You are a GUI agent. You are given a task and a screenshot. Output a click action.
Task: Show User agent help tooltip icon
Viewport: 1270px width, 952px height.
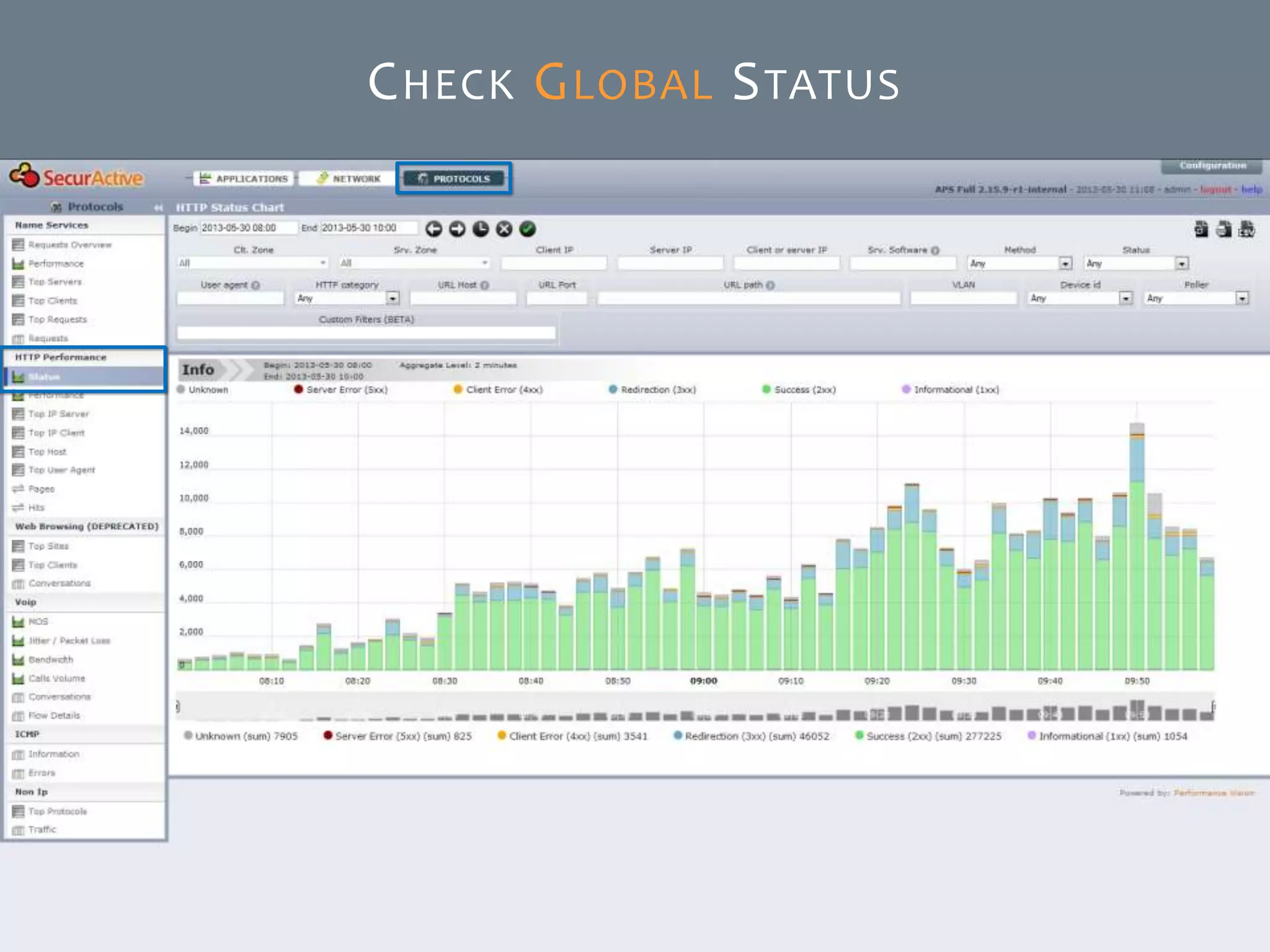coord(255,285)
